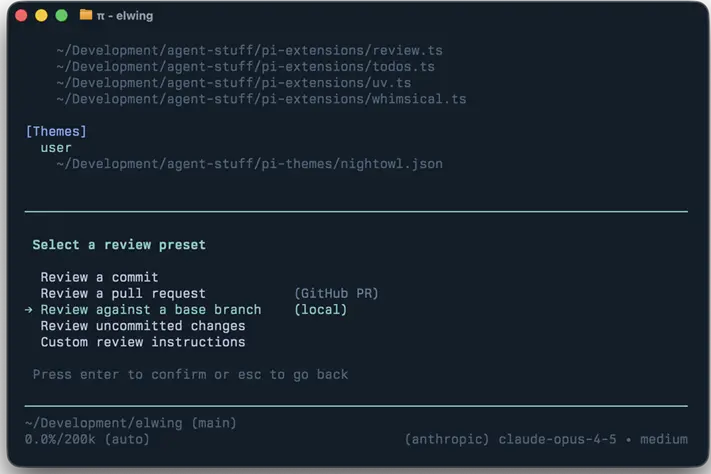Click the arrow marker beside the selected preset

[28, 310]
